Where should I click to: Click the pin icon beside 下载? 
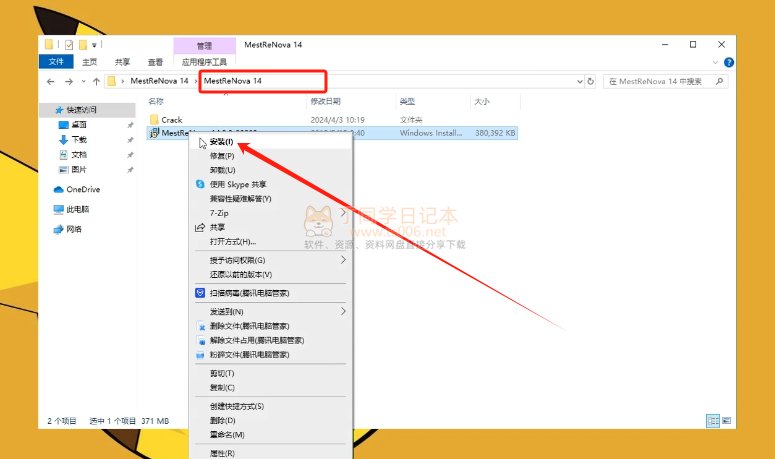(x=130, y=140)
